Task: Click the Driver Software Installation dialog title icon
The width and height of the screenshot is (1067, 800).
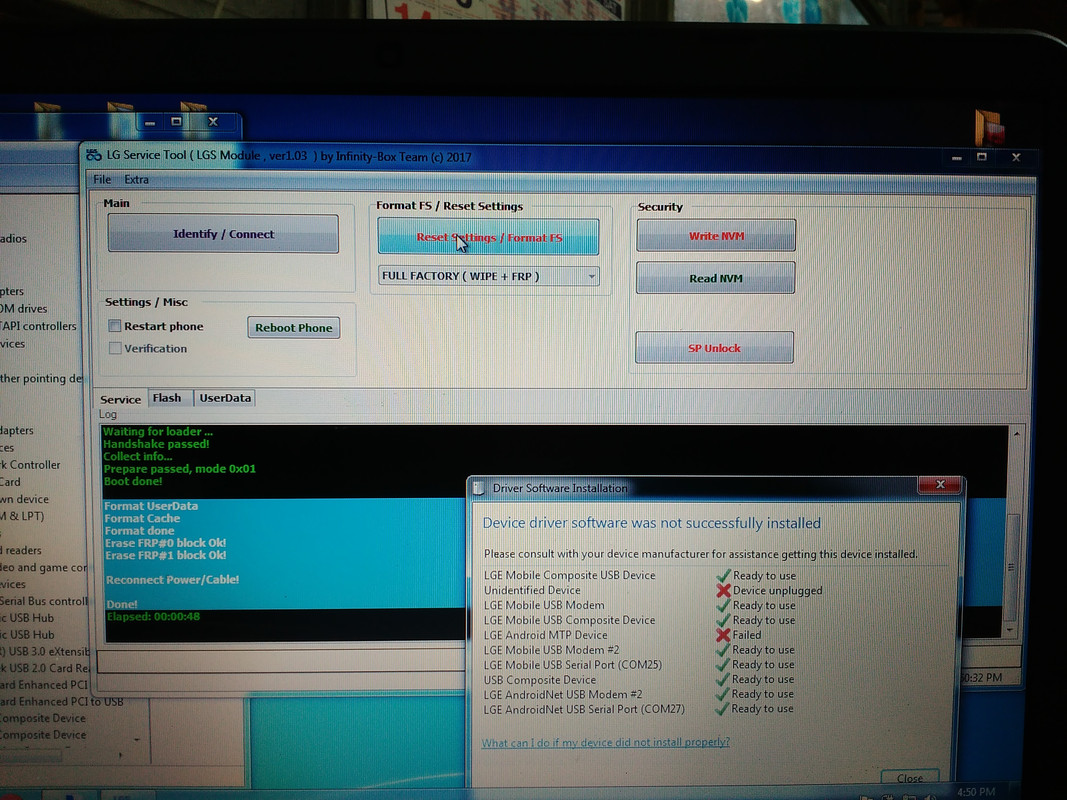Action: pos(479,488)
